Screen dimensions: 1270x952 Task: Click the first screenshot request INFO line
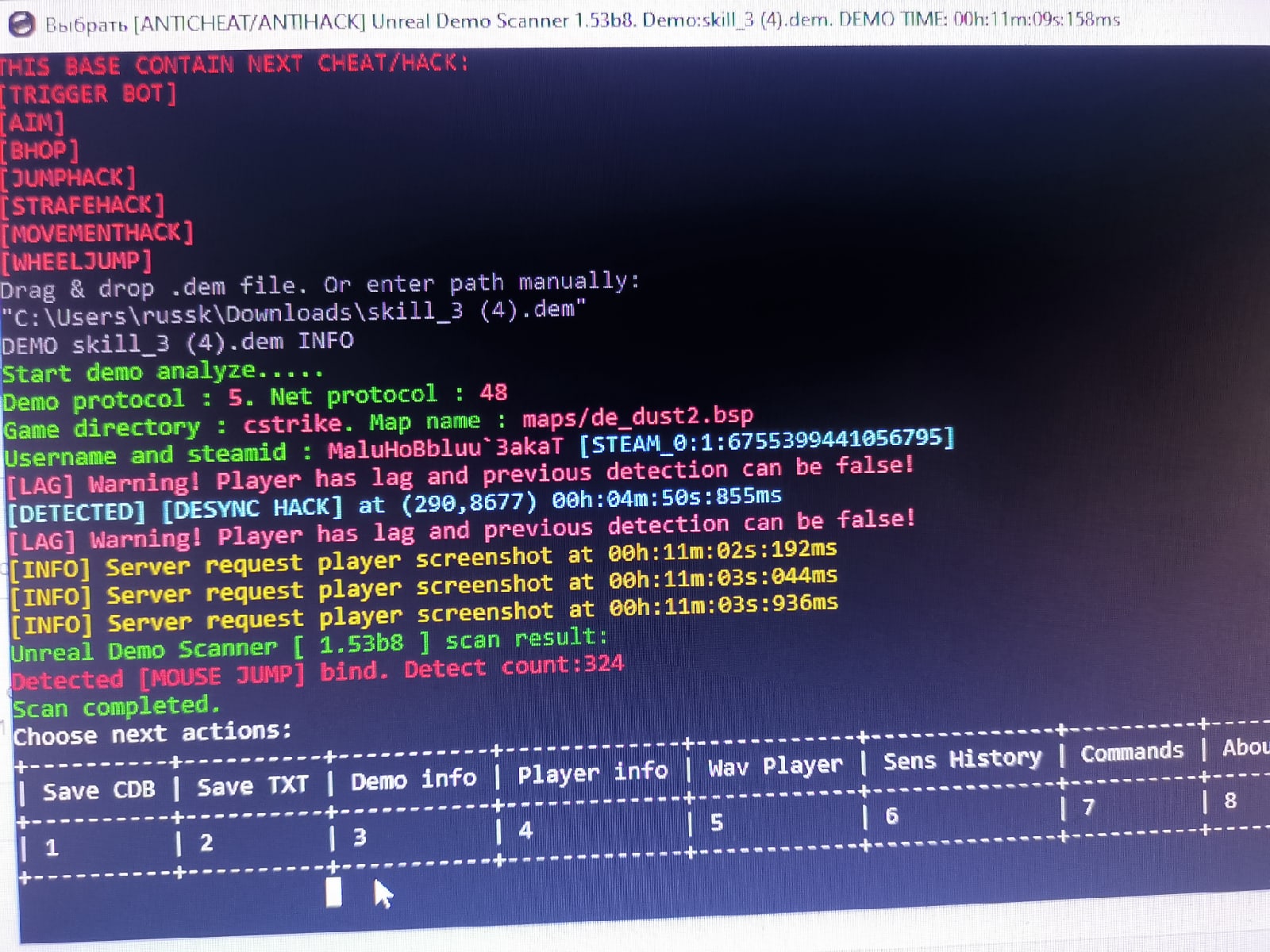pyautogui.click(x=423, y=560)
